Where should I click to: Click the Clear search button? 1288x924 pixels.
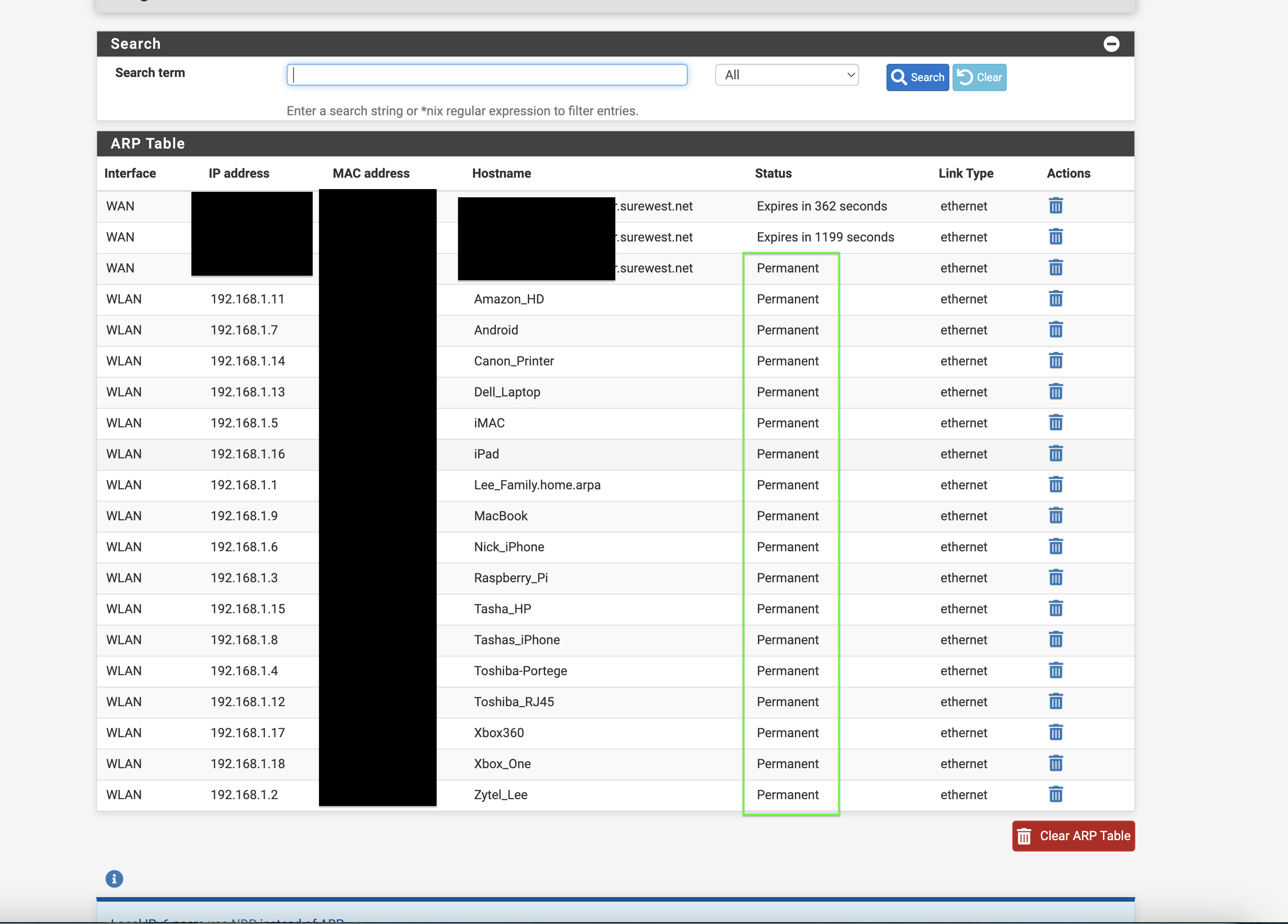(979, 77)
